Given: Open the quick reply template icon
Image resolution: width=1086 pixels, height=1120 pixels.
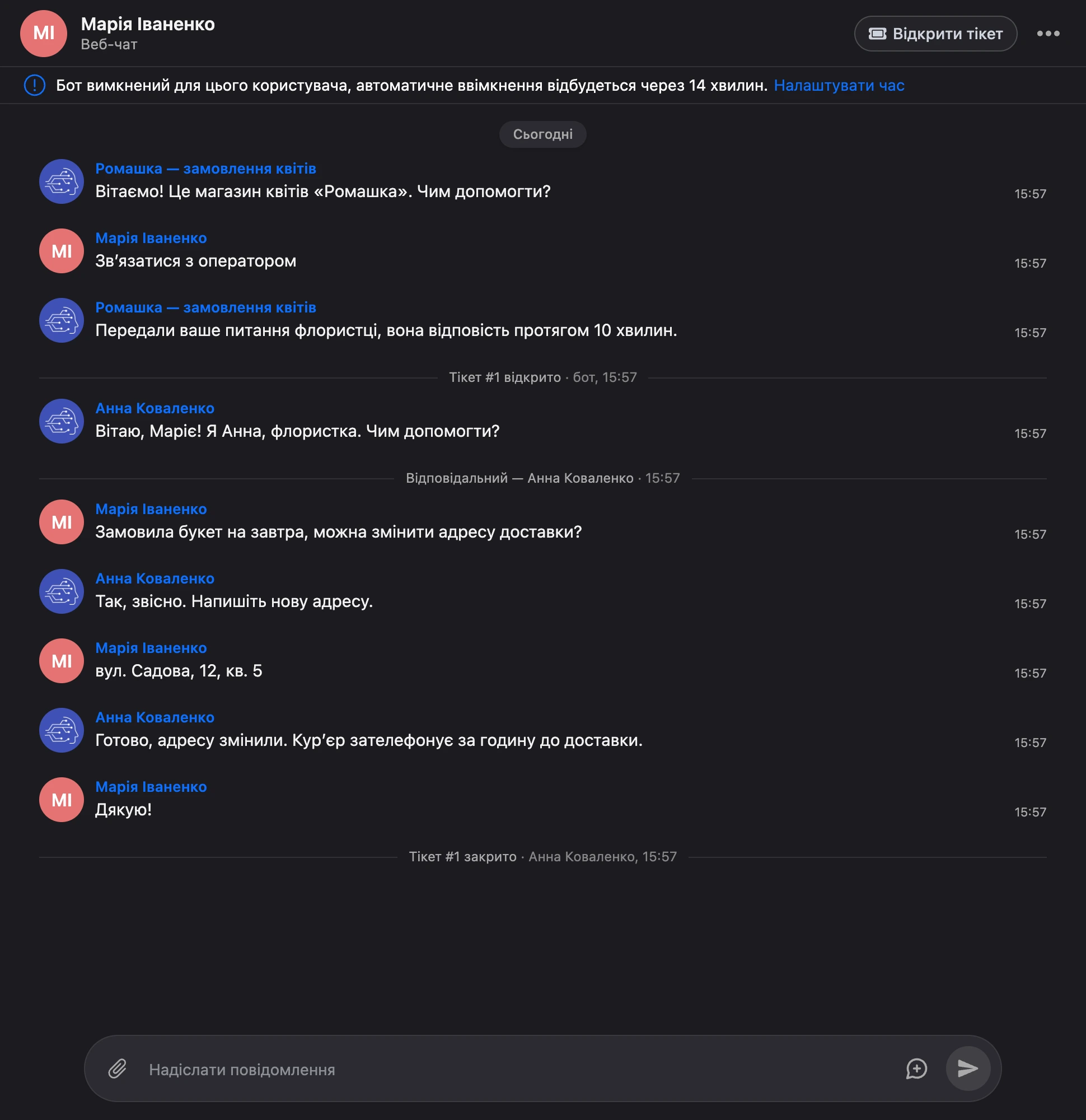Looking at the screenshot, I should coord(916,1068).
